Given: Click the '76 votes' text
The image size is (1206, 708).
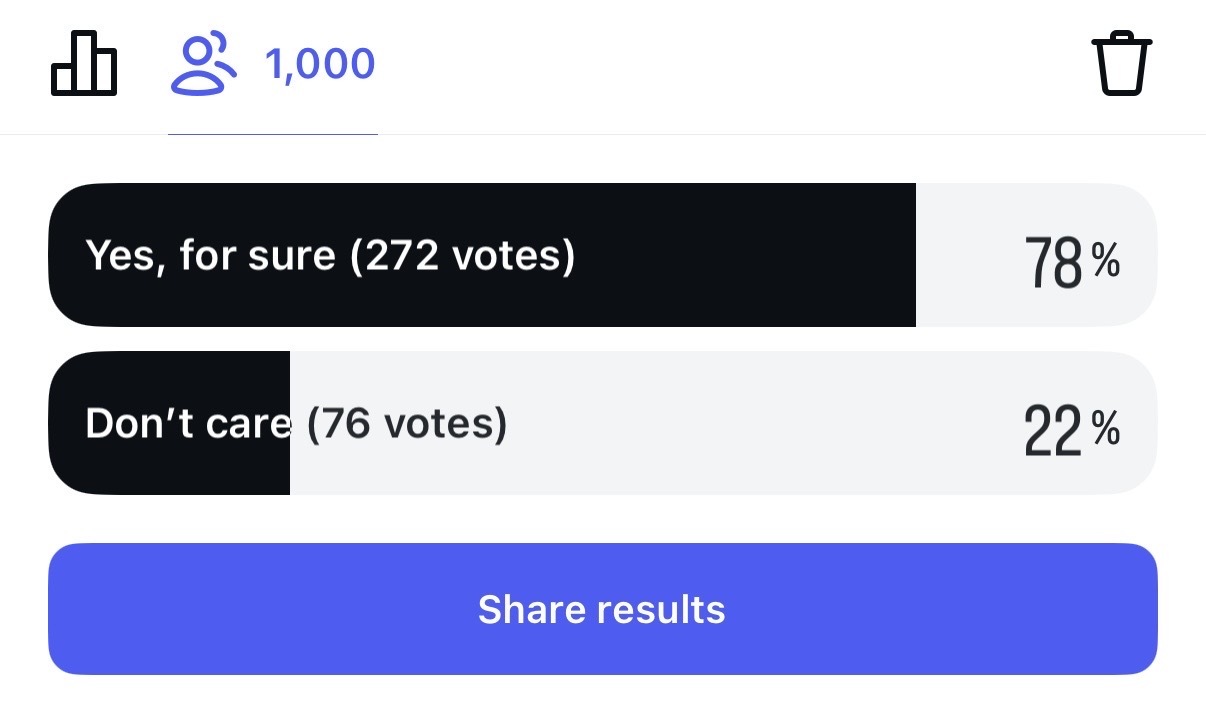Looking at the screenshot, I should point(405,423).
